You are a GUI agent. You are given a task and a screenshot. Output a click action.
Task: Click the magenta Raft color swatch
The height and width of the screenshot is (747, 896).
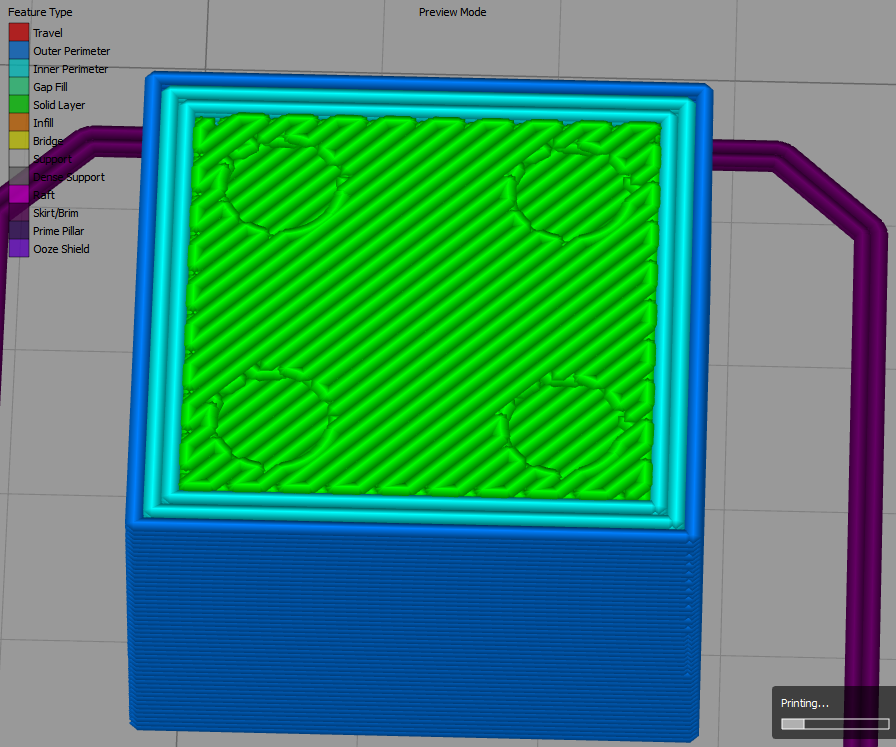[x=19, y=195]
